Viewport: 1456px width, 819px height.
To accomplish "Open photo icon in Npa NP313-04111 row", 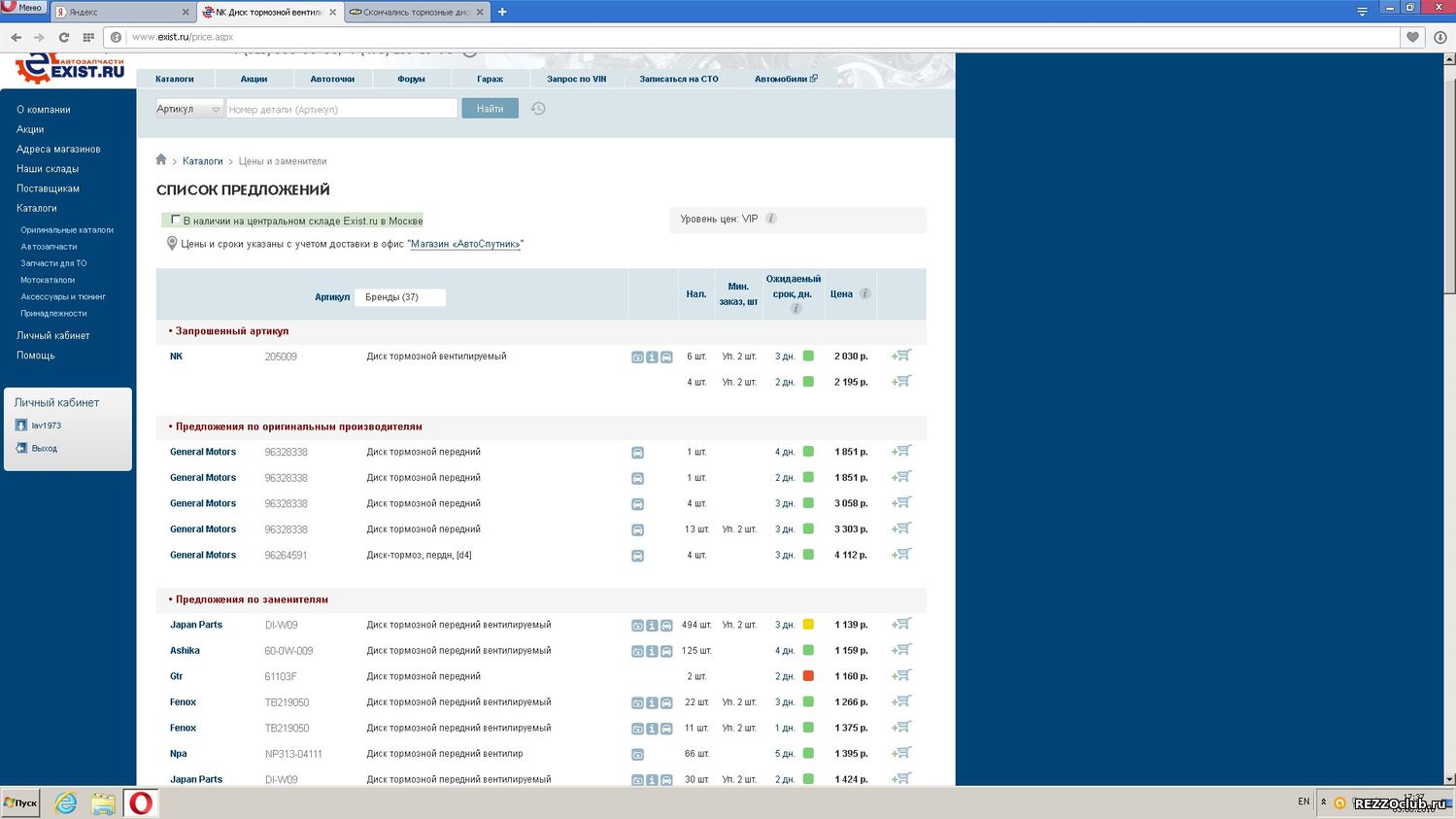I will [637, 754].
